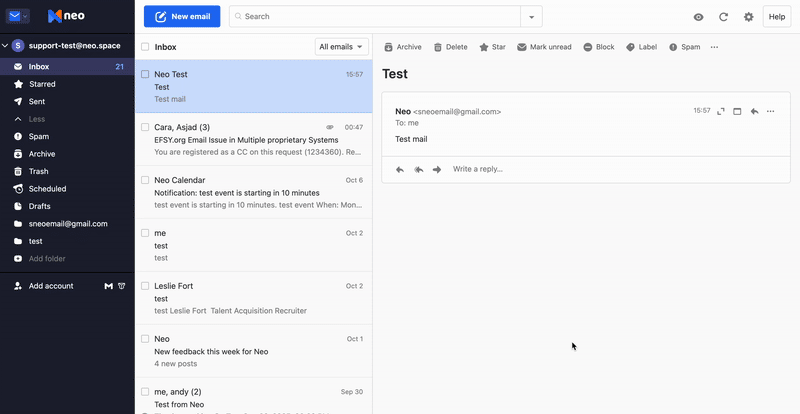The width and height of the screenshot is (800, 414).
Task: Tick the checkbox for me, andy email
Action: 145,392
